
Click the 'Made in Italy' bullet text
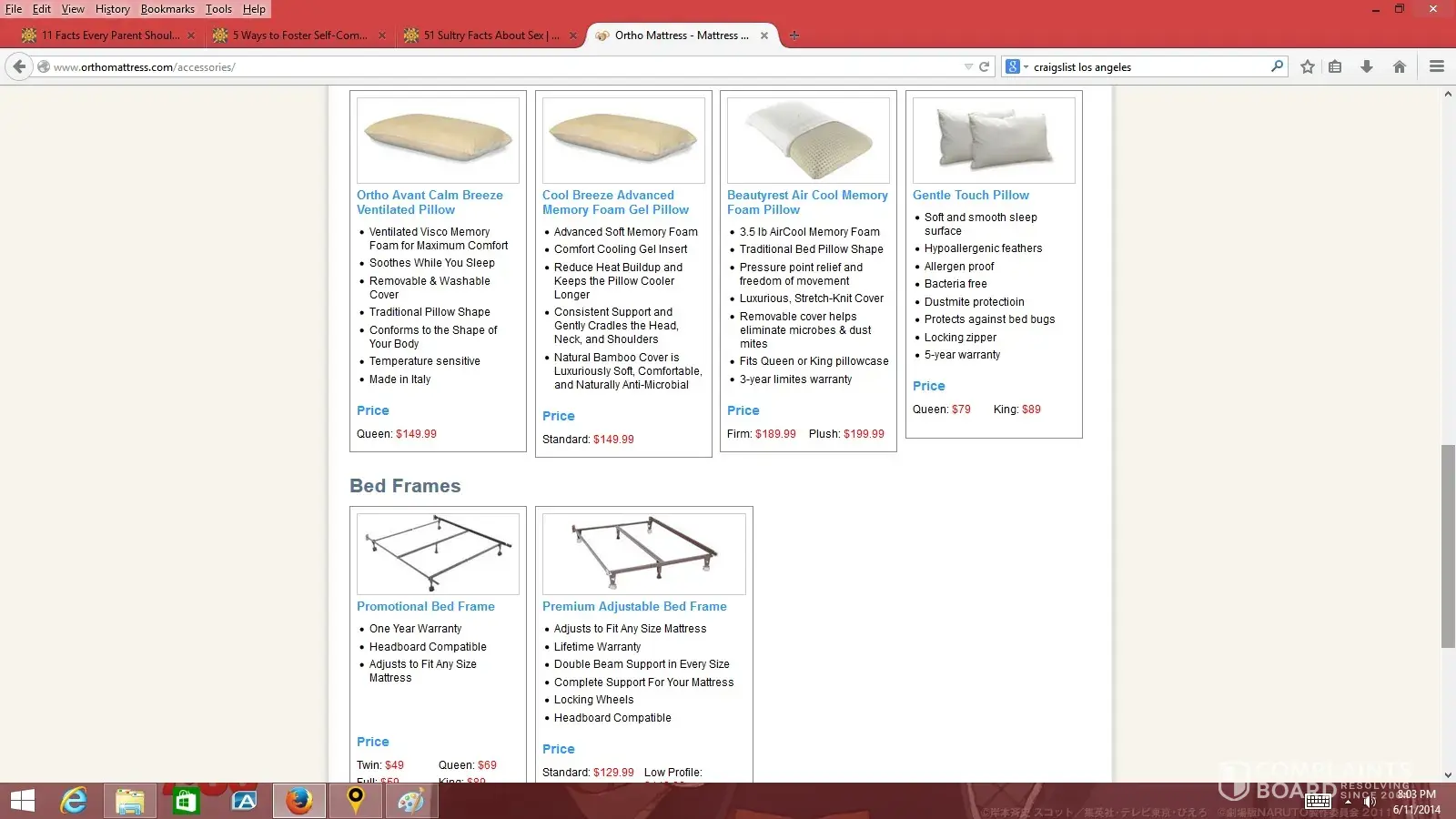click(399, 379)
